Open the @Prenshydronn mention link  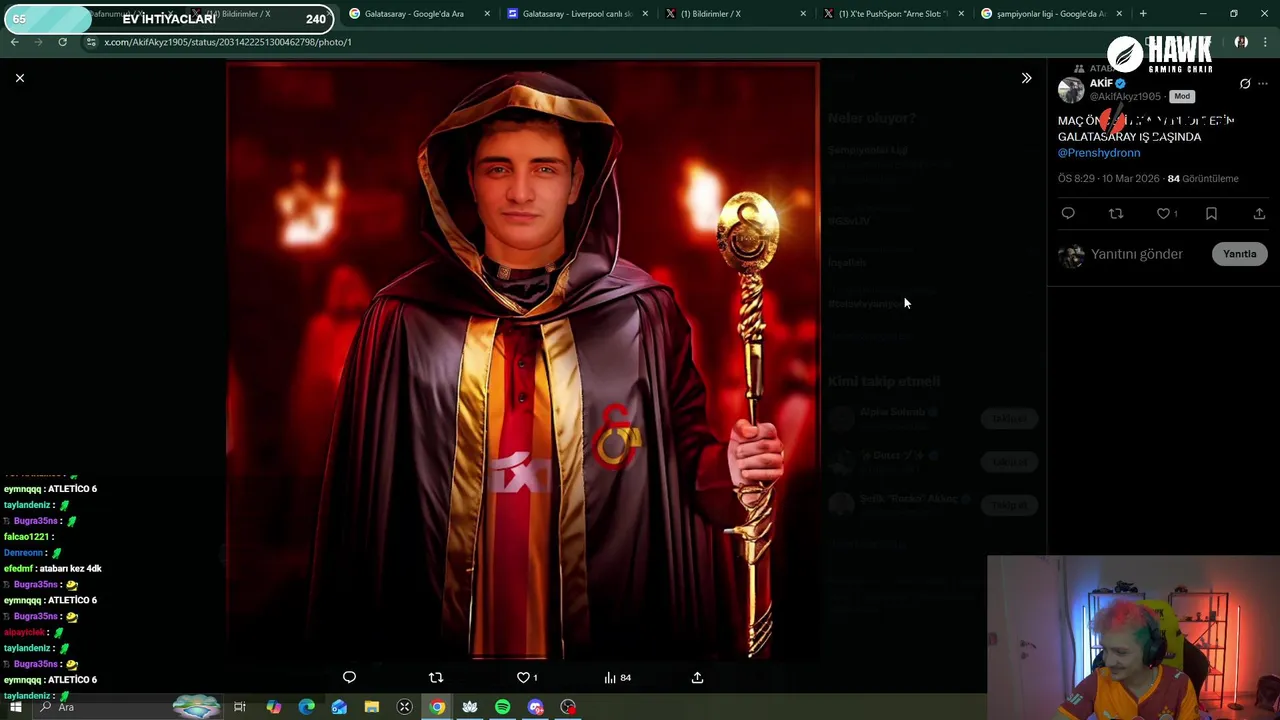pos(1099,153)
